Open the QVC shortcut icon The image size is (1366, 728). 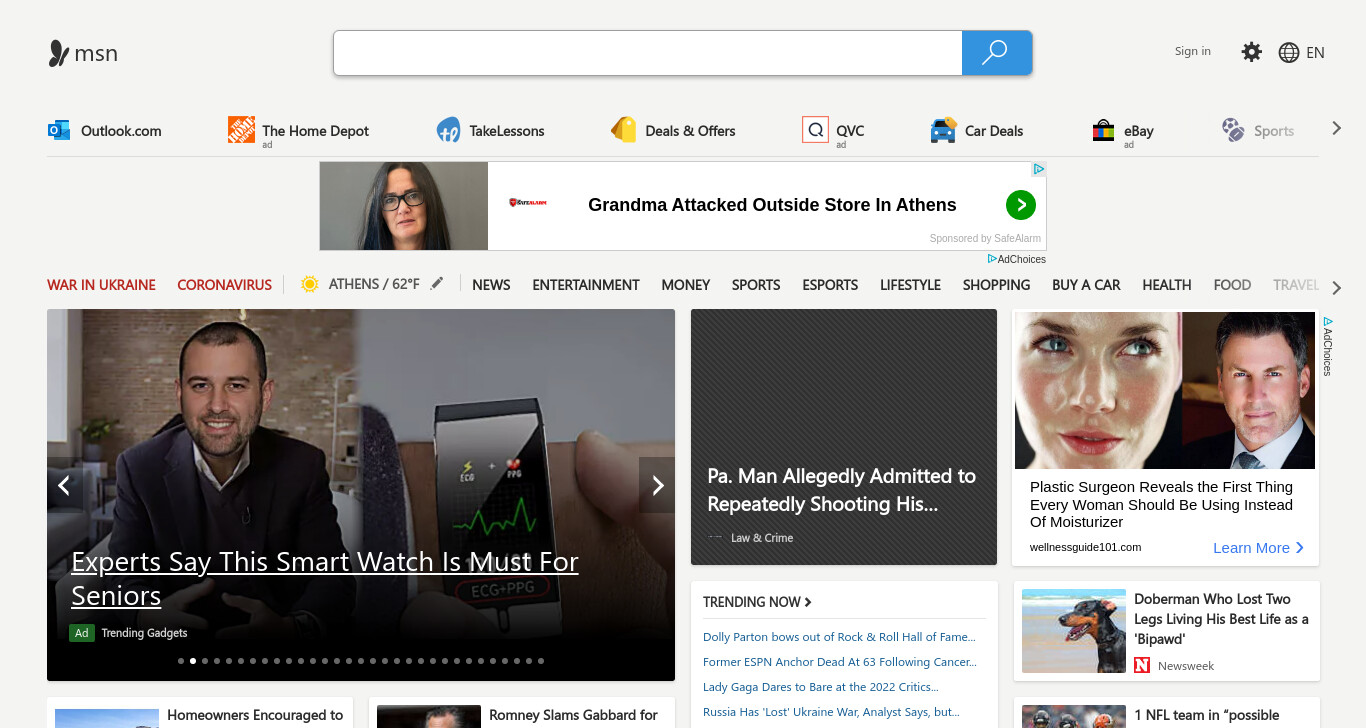tap(815, 130)
